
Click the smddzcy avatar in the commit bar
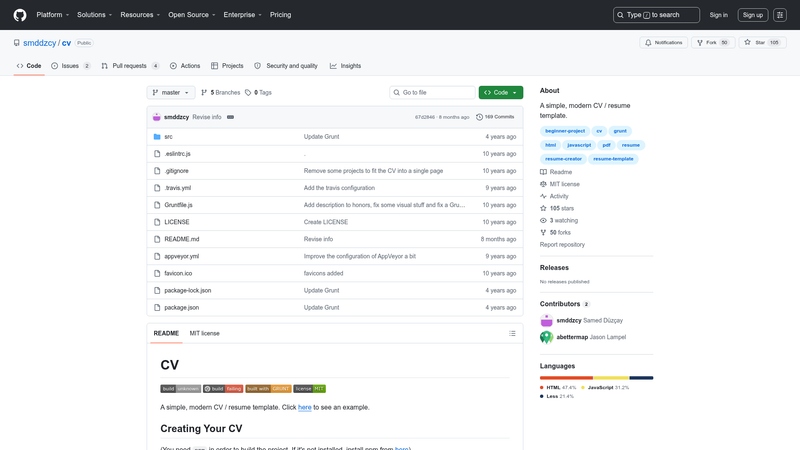157,117
